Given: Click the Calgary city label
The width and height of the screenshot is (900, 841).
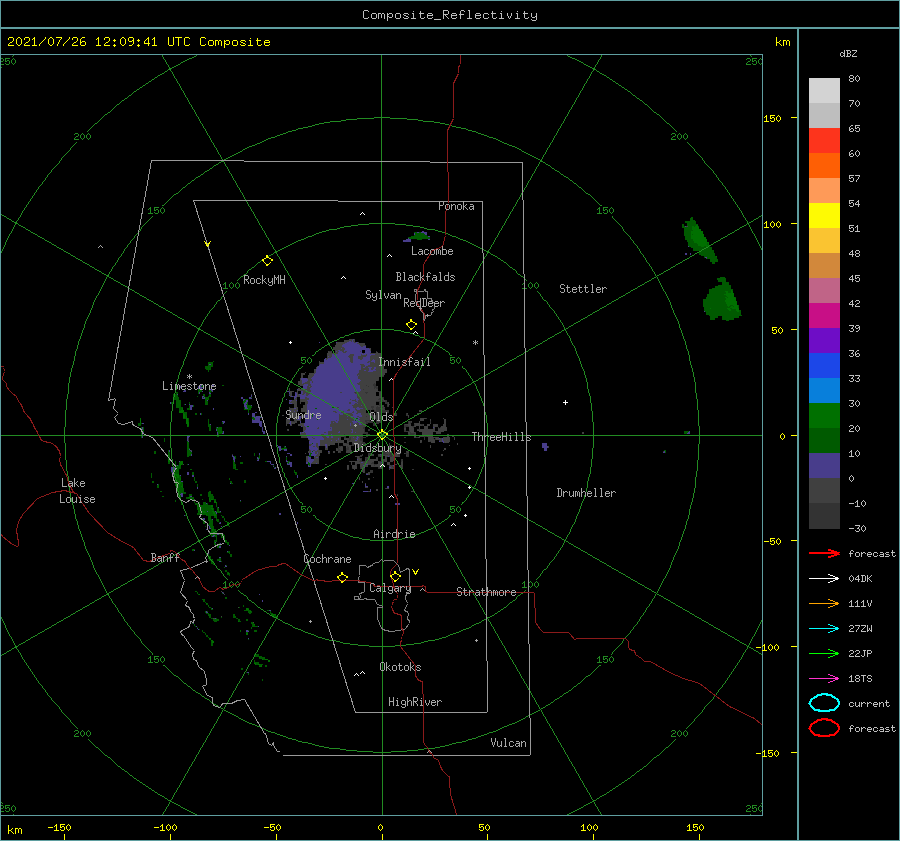Looking at the screenshot, I should pos(390,588).
